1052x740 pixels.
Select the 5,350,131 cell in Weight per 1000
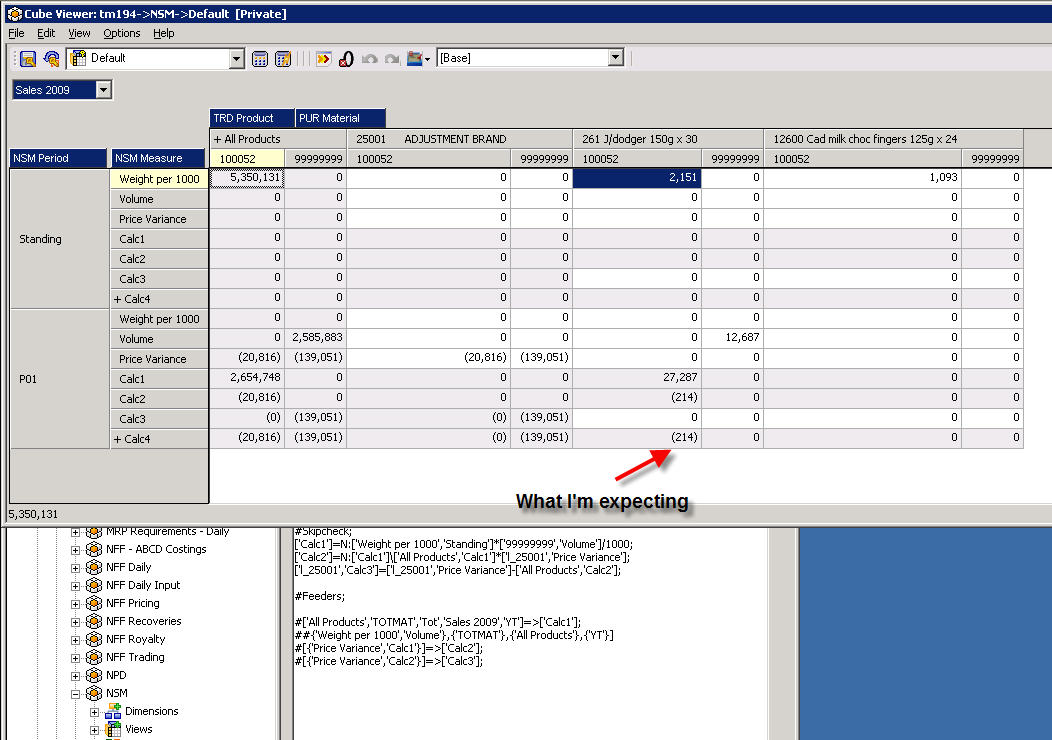(x=247, y=178)
